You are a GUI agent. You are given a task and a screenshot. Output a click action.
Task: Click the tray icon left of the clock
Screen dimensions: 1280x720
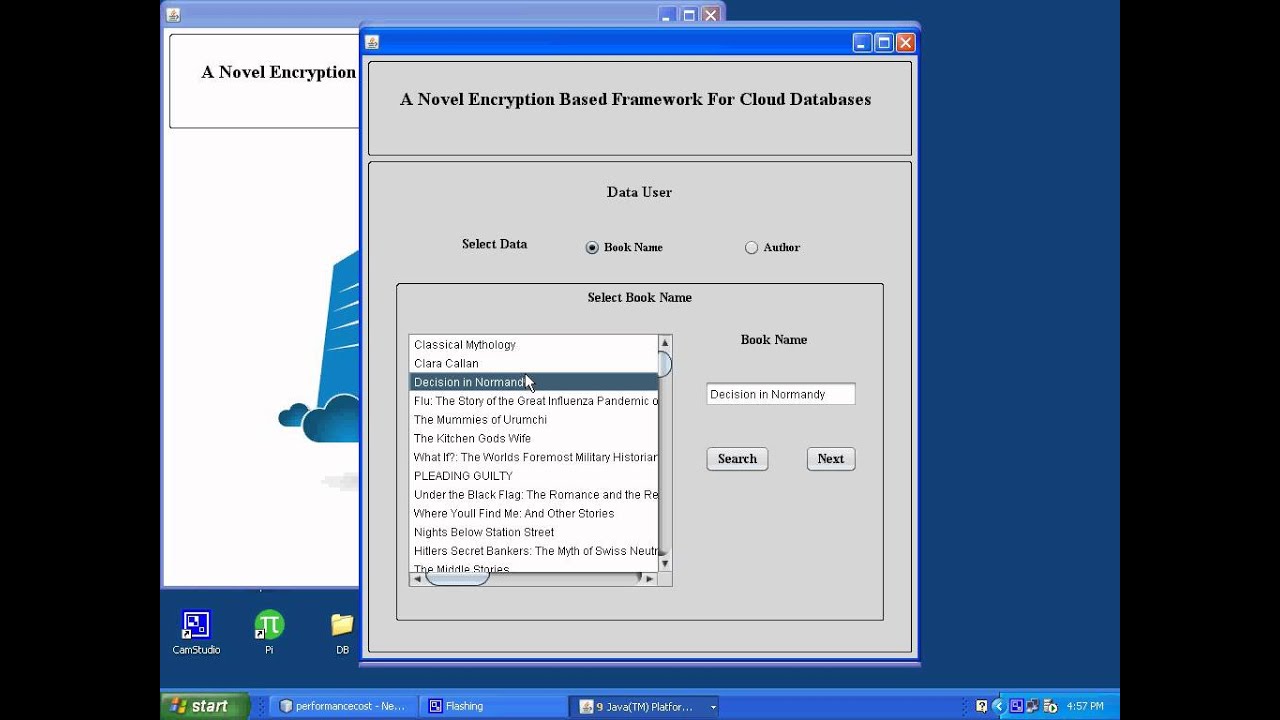click(x=1050, y=706)
